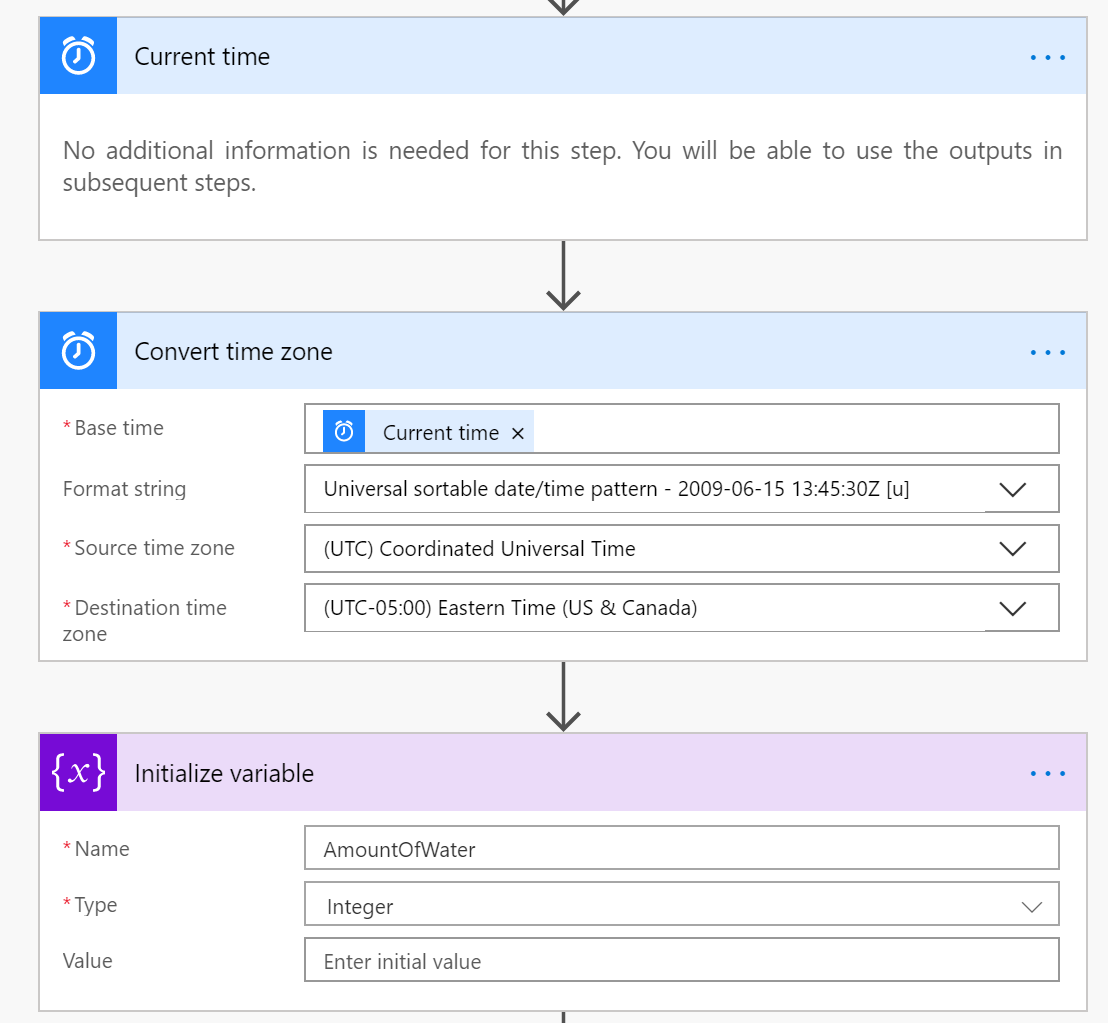This screenshot has height=1023, width=1108.
Task: Open the Source time zone dropdown
Action: pos(1012,549)
